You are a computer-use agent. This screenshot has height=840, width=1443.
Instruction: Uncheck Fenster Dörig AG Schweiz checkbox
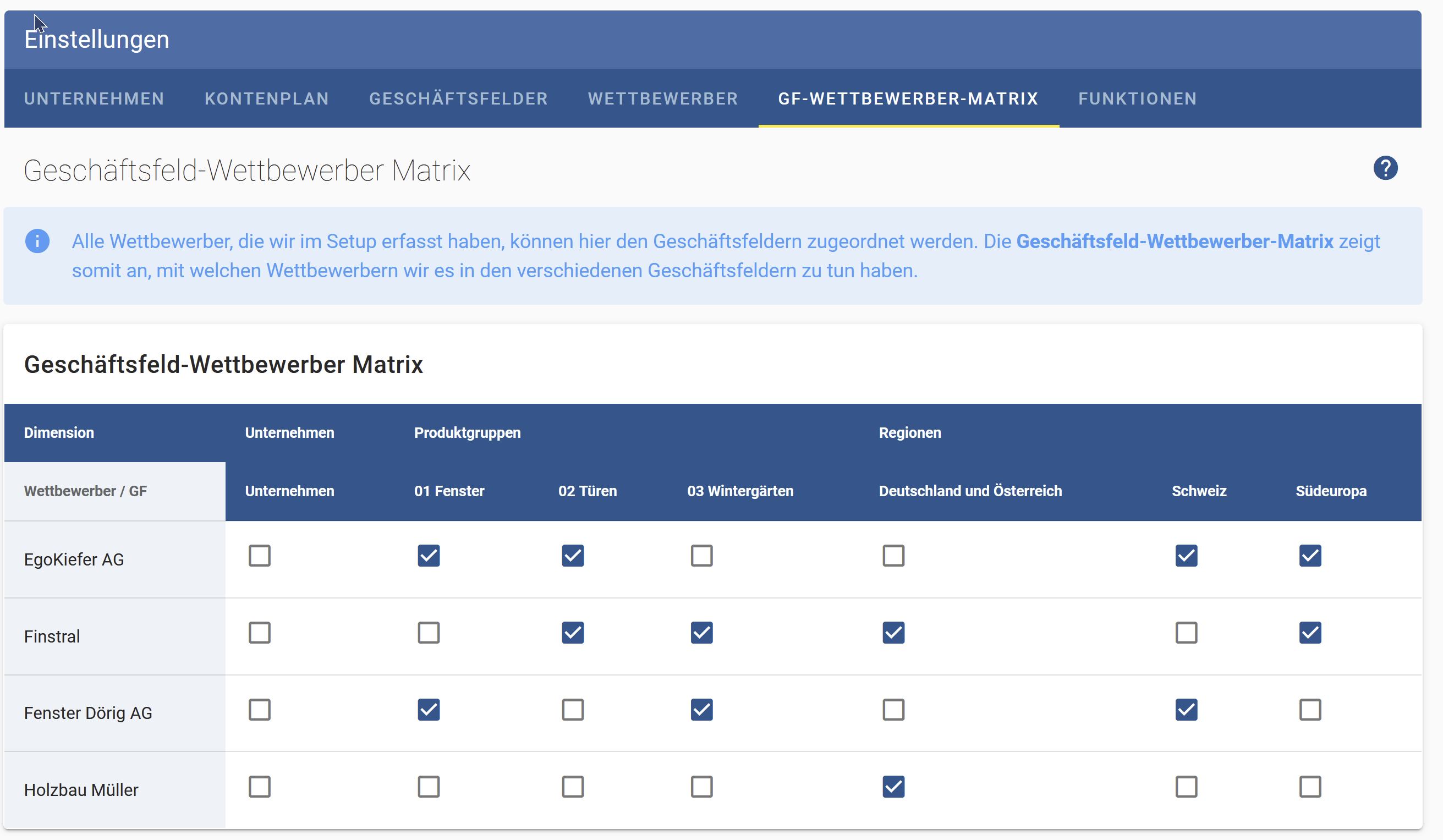pyautogui.click(x=1186, y=710)
